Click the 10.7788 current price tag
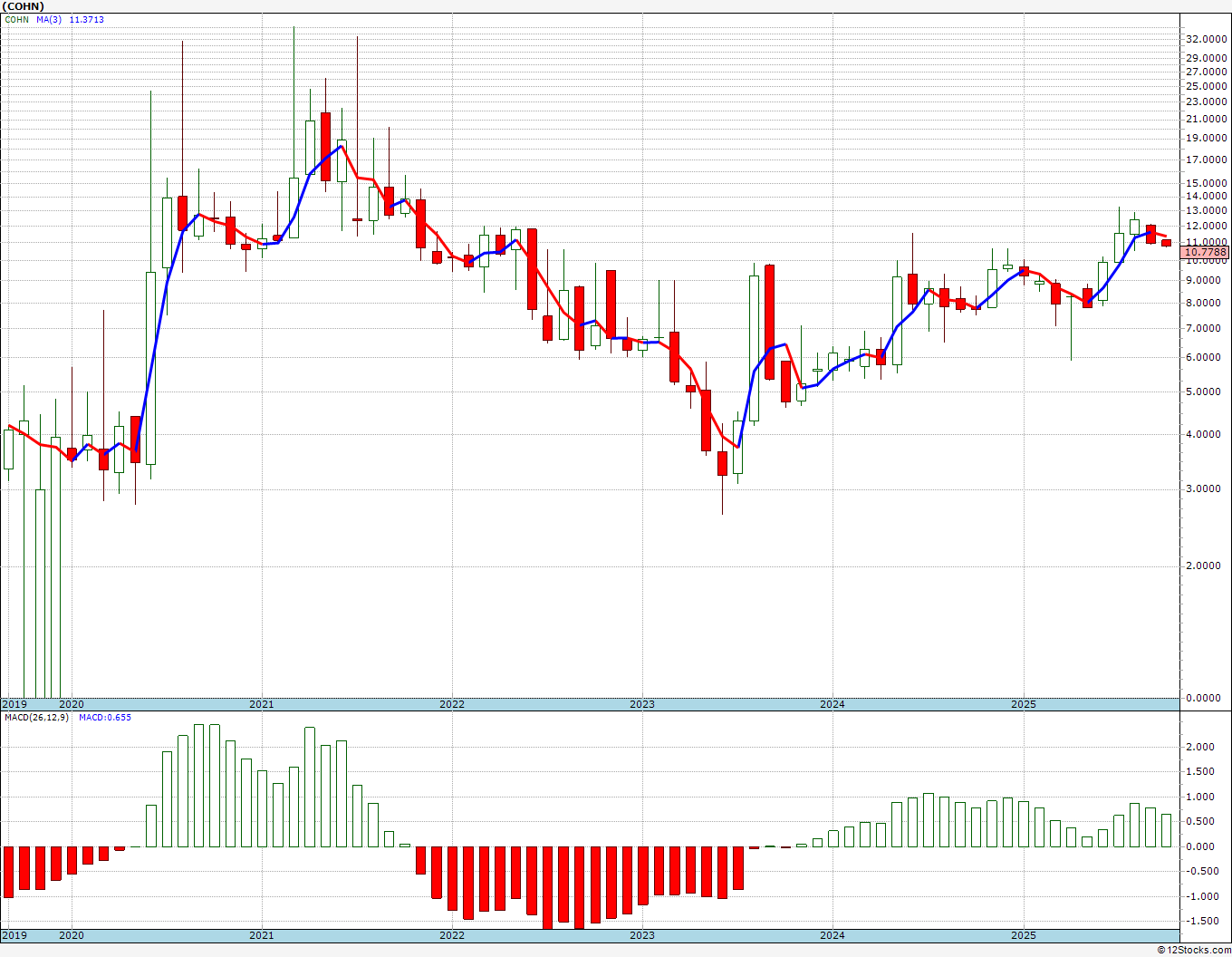Image resolution: width=1232 pixels, height=957 pixels. [1206, 252]
